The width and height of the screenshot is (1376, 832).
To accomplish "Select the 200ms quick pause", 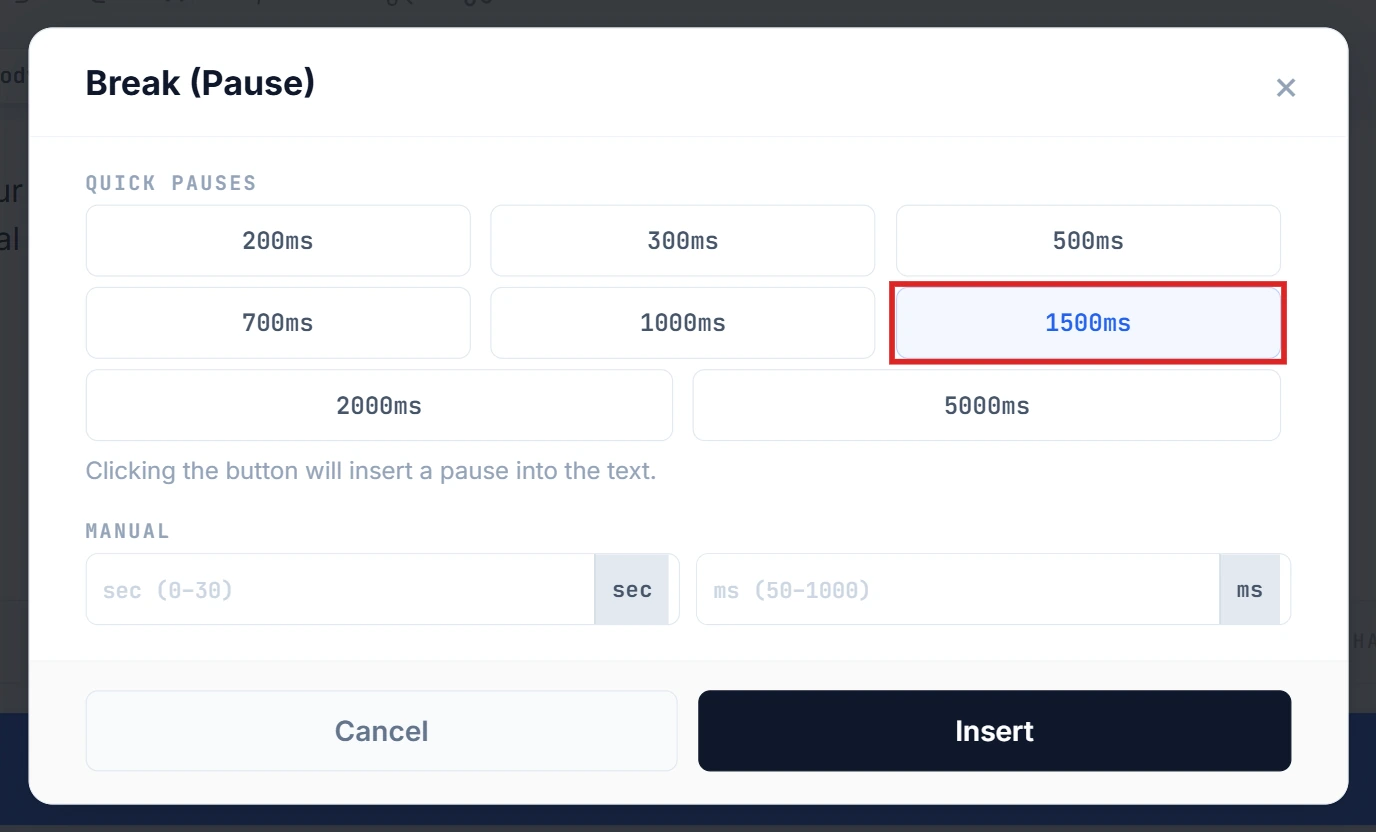I will (278, 240).
